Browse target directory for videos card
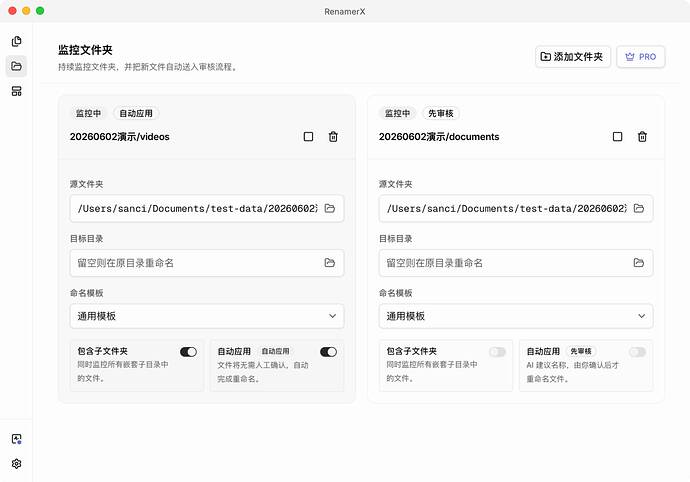The image size is (690, 482). 330,263
